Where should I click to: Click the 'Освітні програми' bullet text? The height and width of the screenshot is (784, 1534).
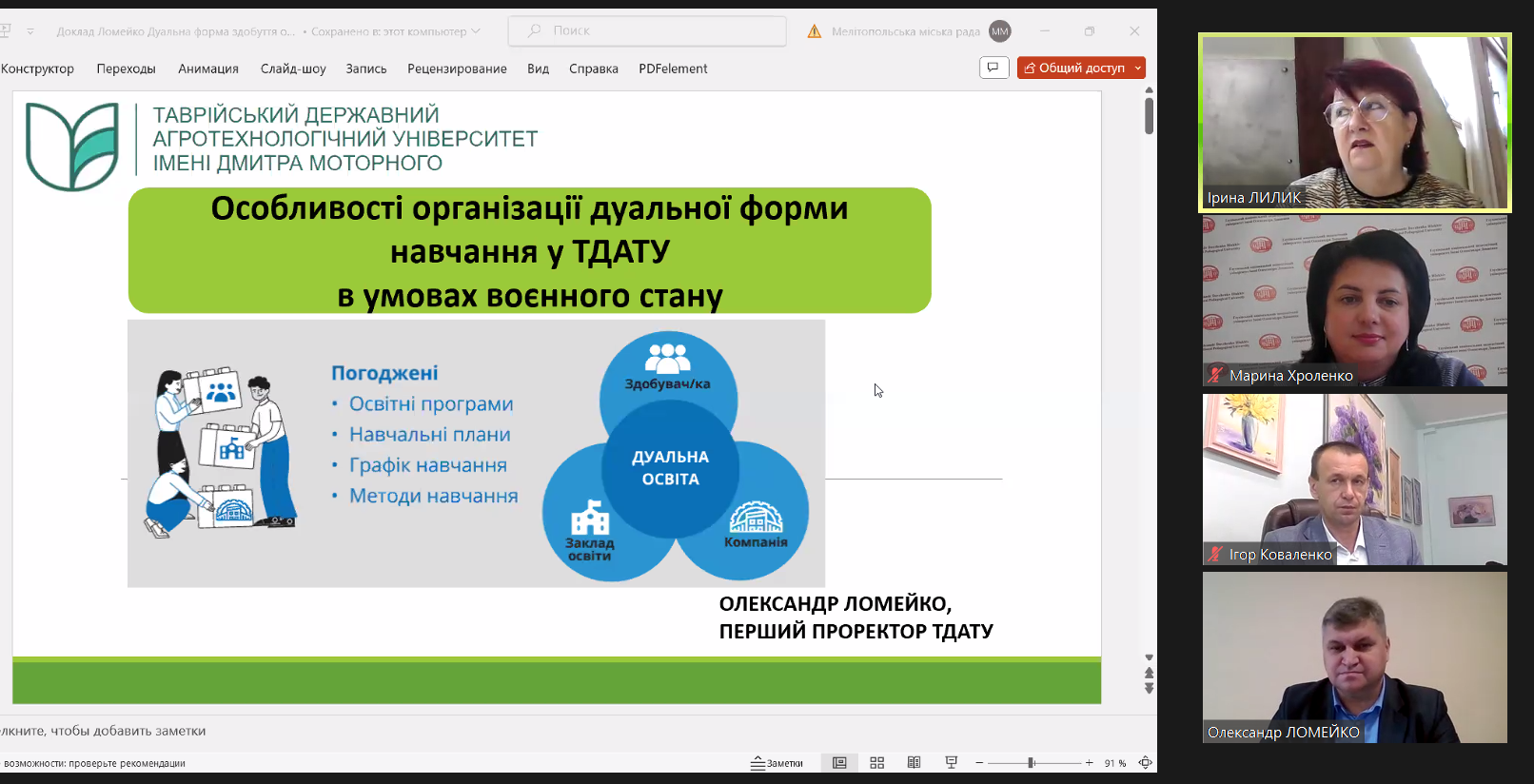(431, 403)
